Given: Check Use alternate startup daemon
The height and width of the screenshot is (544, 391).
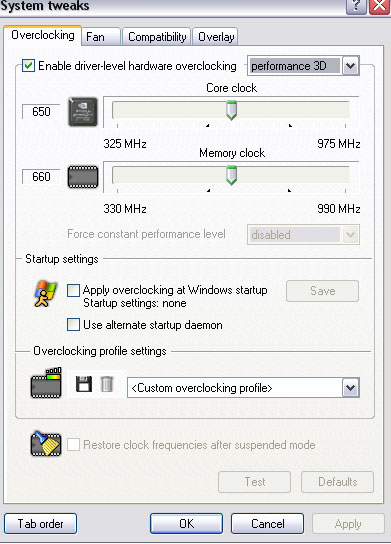Looking at the screenshot, I should pos(73,325).
